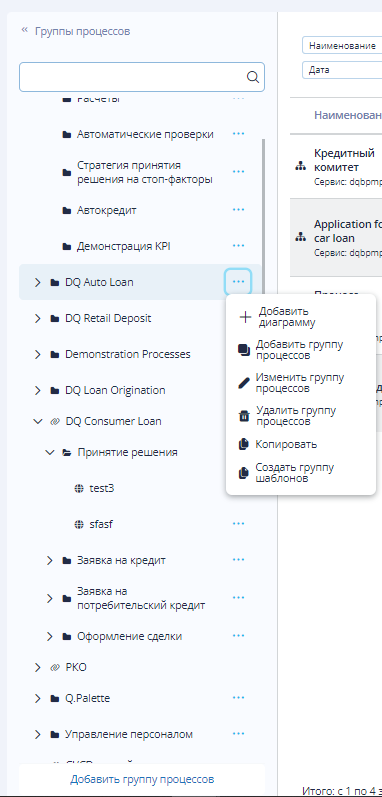This screenshot has height=797, width=382.
Task: Collapse the DQ Consumer Loan group
Action: pyautogui.click(x=38, y=421)
